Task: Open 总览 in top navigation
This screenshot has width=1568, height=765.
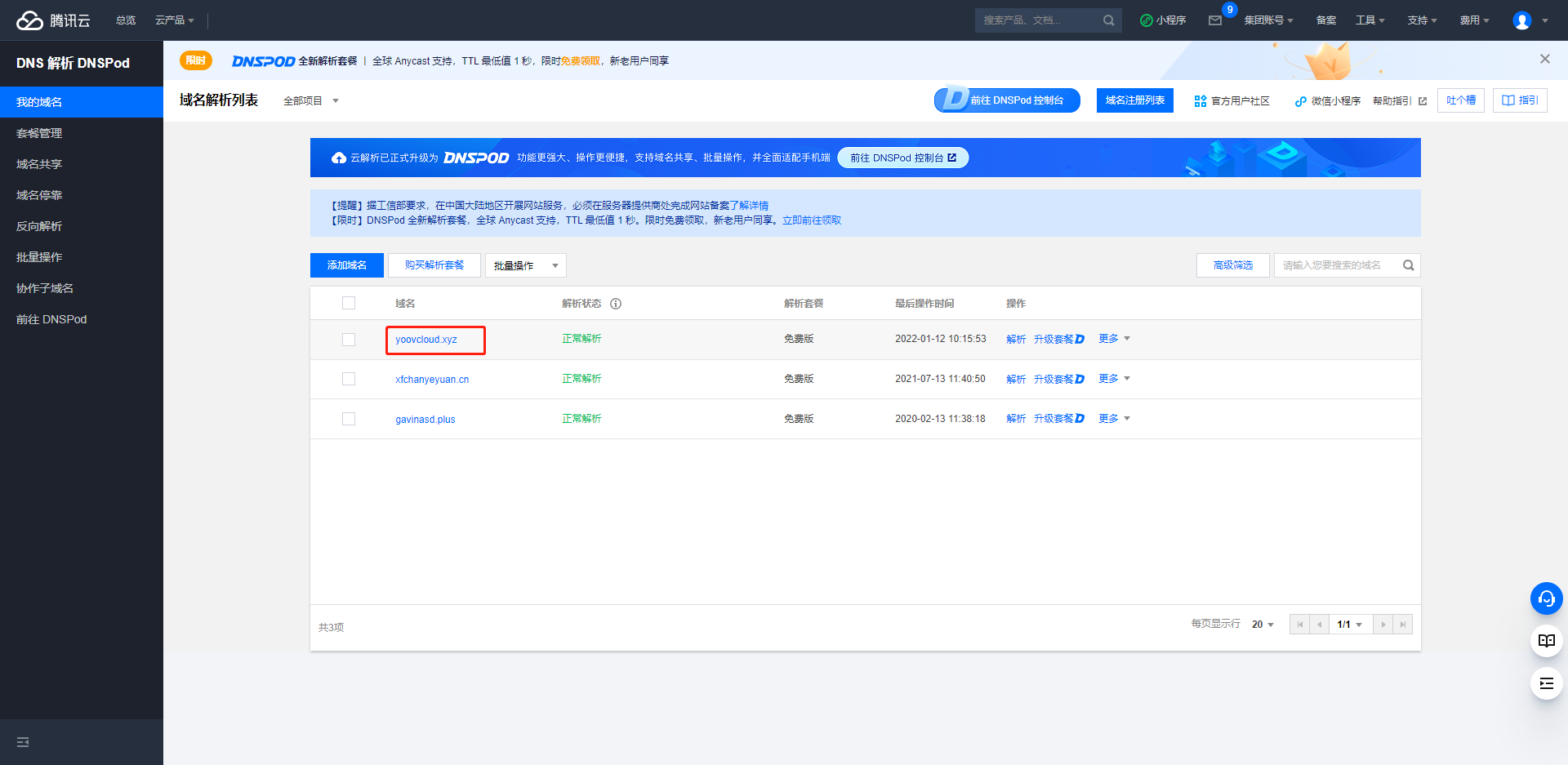Action: pos(126,20)
